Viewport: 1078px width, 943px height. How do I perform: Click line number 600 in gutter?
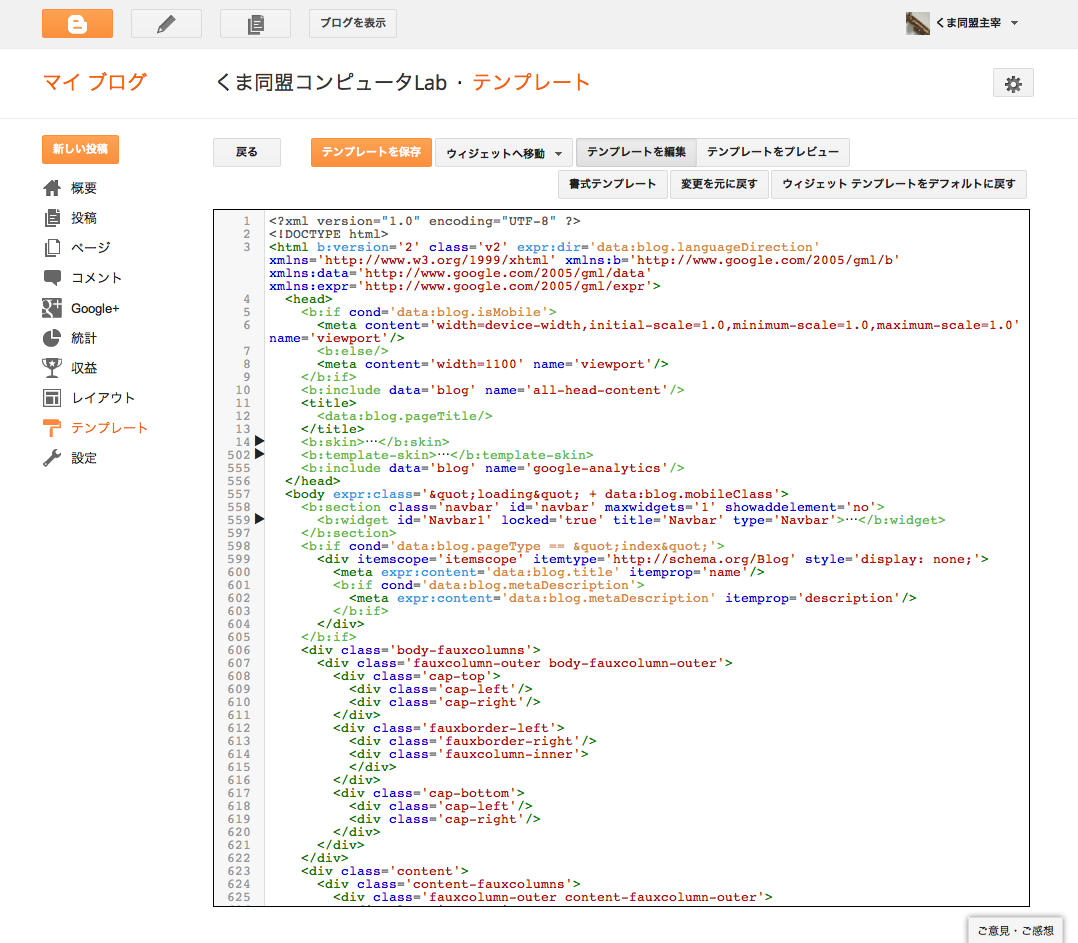(239, 573)
